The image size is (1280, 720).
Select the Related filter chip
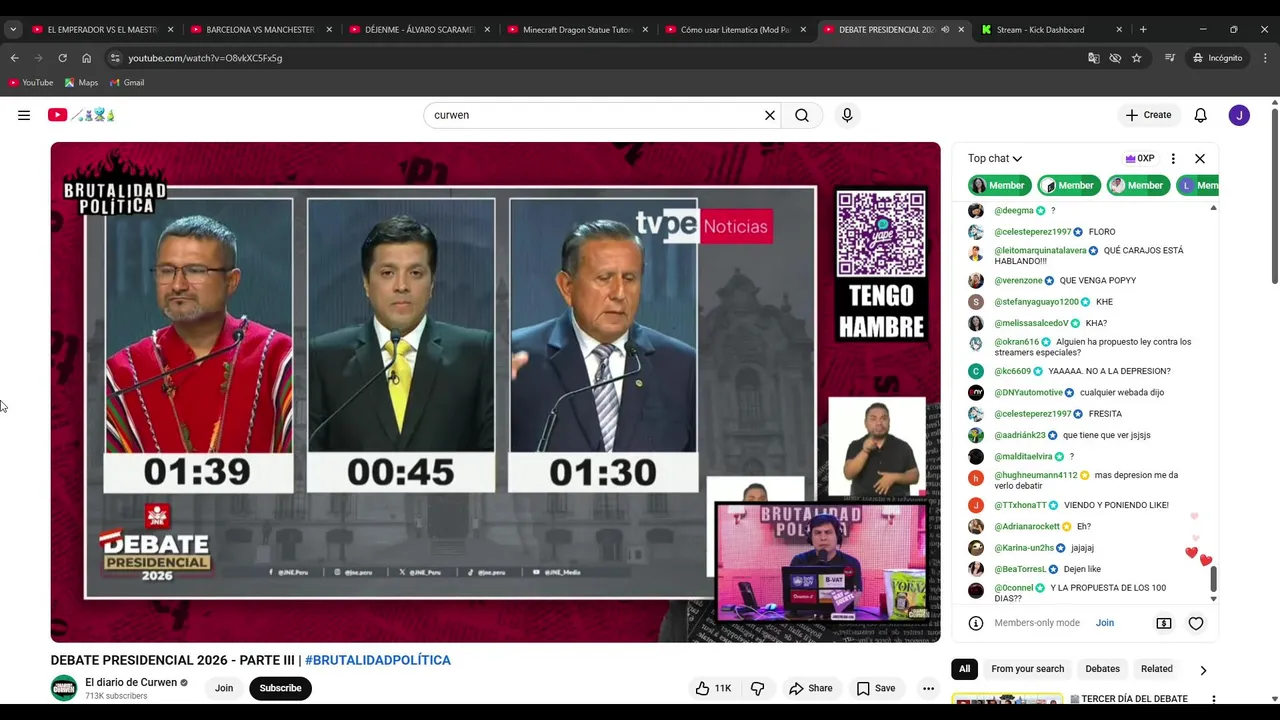tap(1157, 669)
